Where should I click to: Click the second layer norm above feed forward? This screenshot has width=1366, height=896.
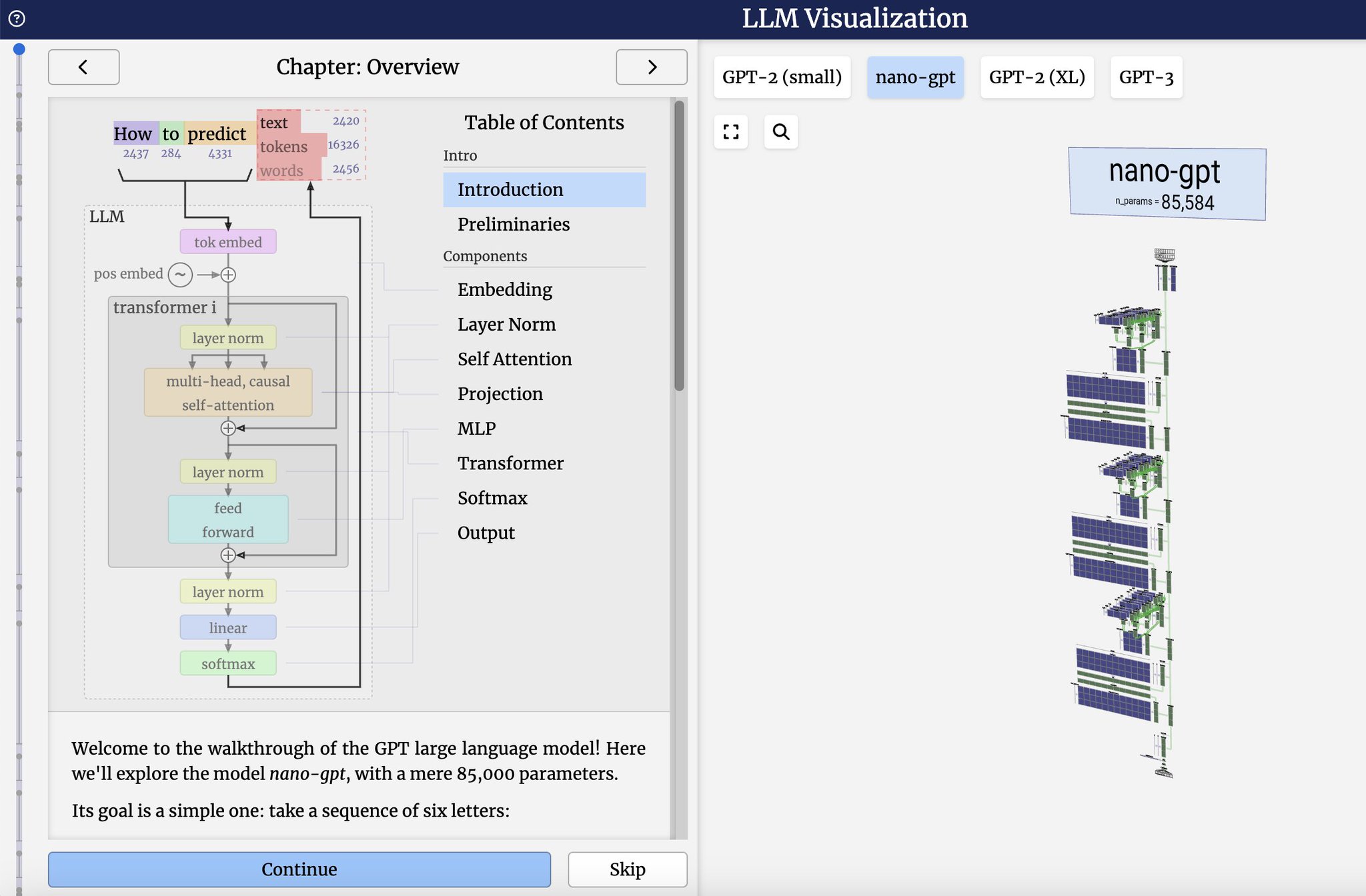click(228, 471)
